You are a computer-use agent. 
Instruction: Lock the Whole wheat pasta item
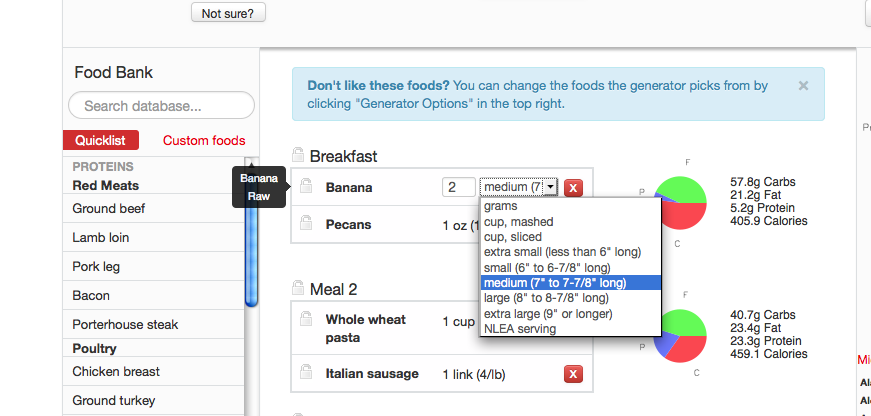pos(306,319)
